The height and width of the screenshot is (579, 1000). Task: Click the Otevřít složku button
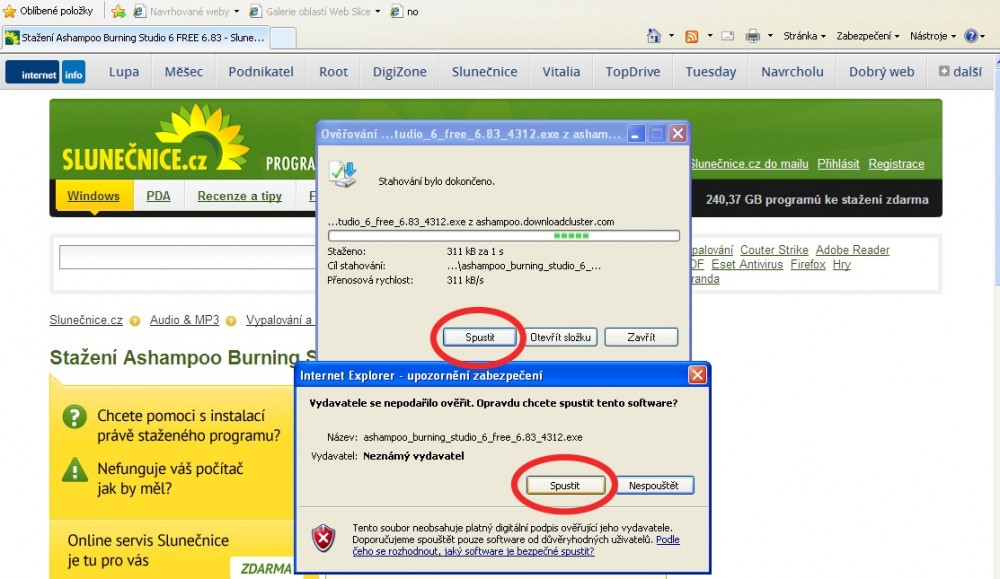coord(562,337)
